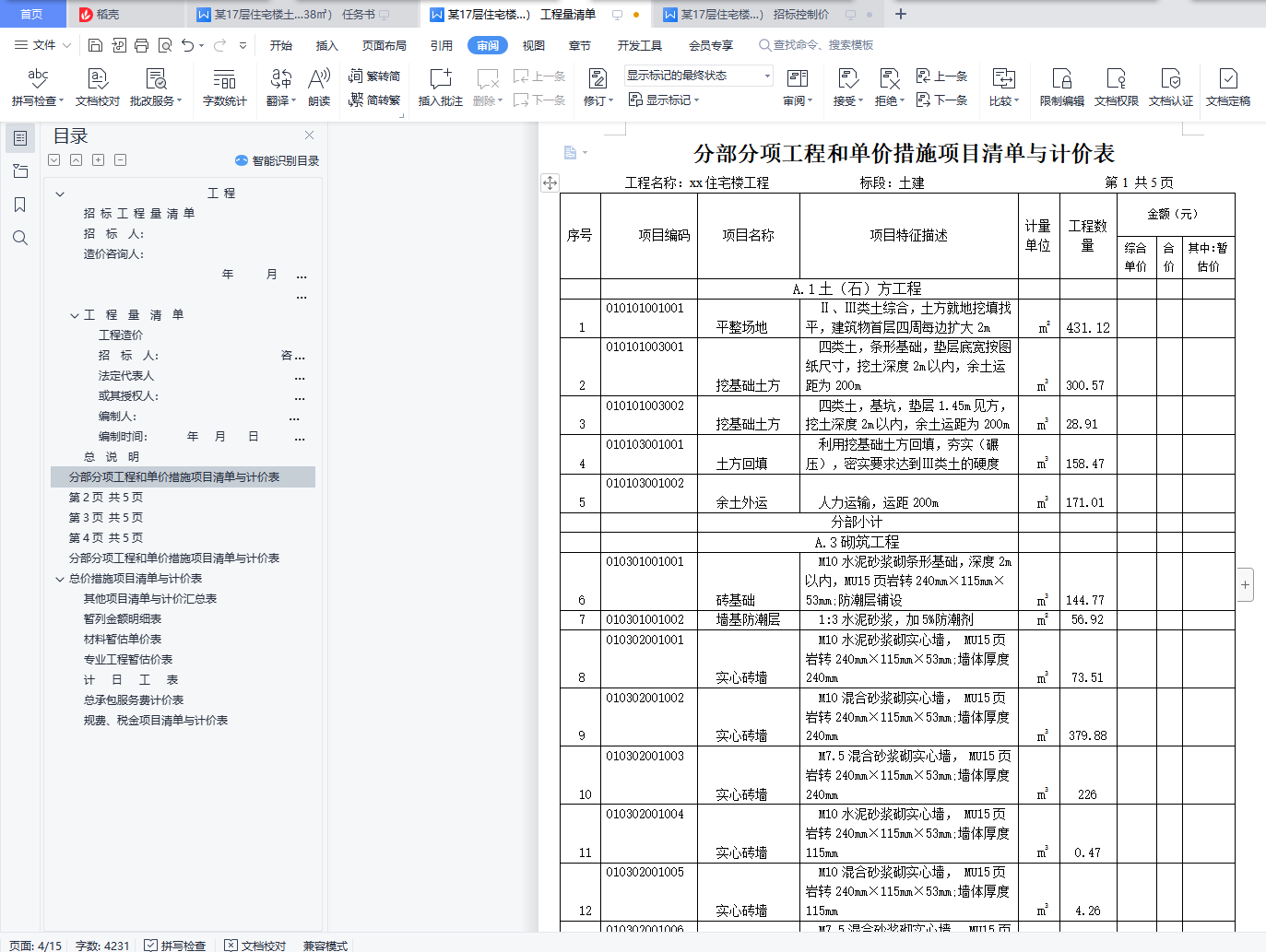Open the outline panel icon in sidebar
This screenshot has height=952, width=1266.
20,138
